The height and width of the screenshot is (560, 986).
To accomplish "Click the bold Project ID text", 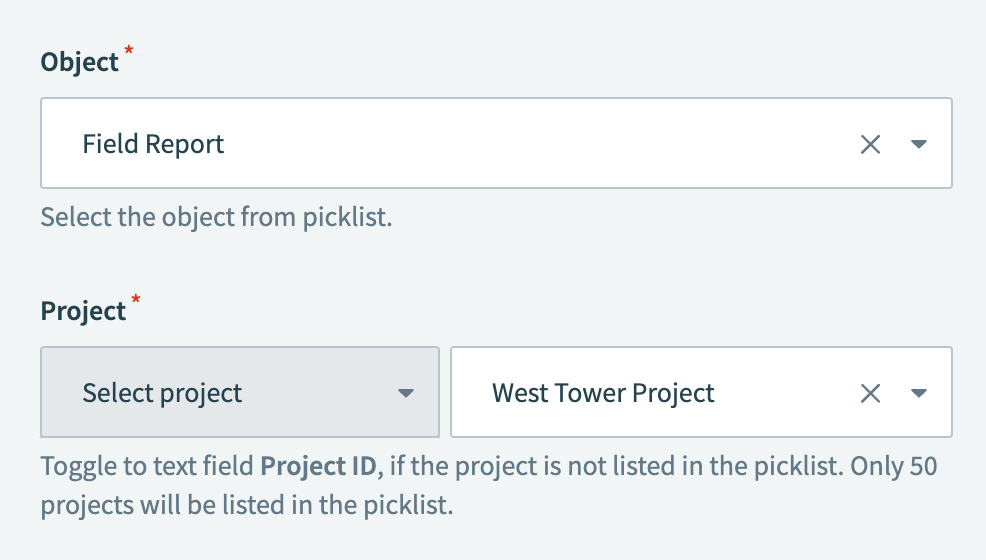I will point(317,466).
